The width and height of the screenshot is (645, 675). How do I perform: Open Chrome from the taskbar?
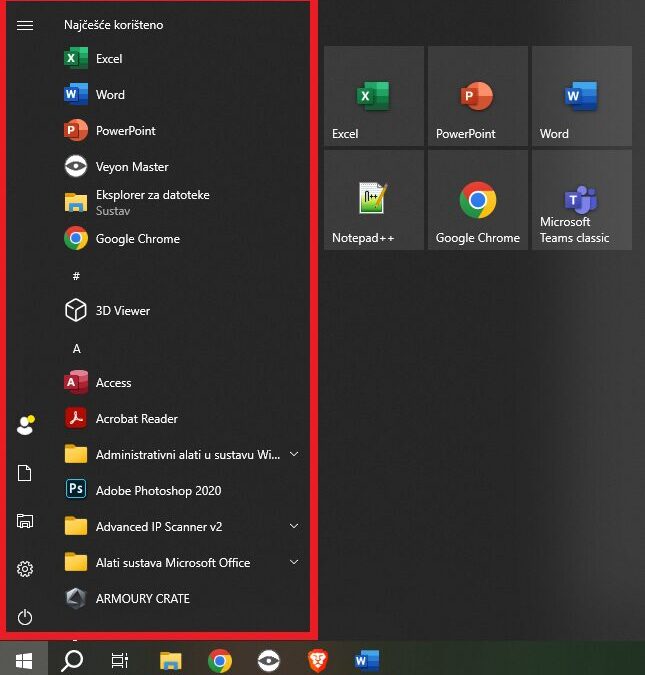[x=220, y=660]
